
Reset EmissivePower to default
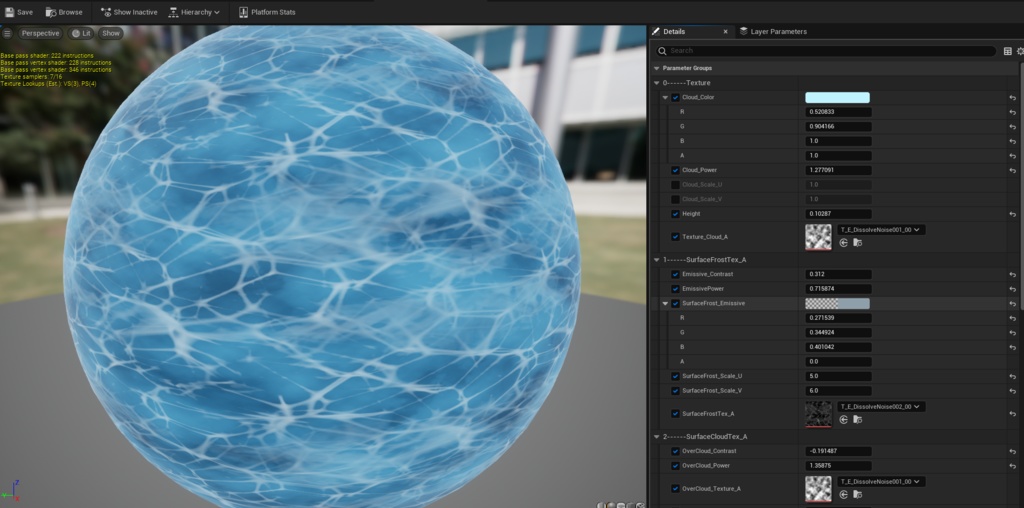1012,289
